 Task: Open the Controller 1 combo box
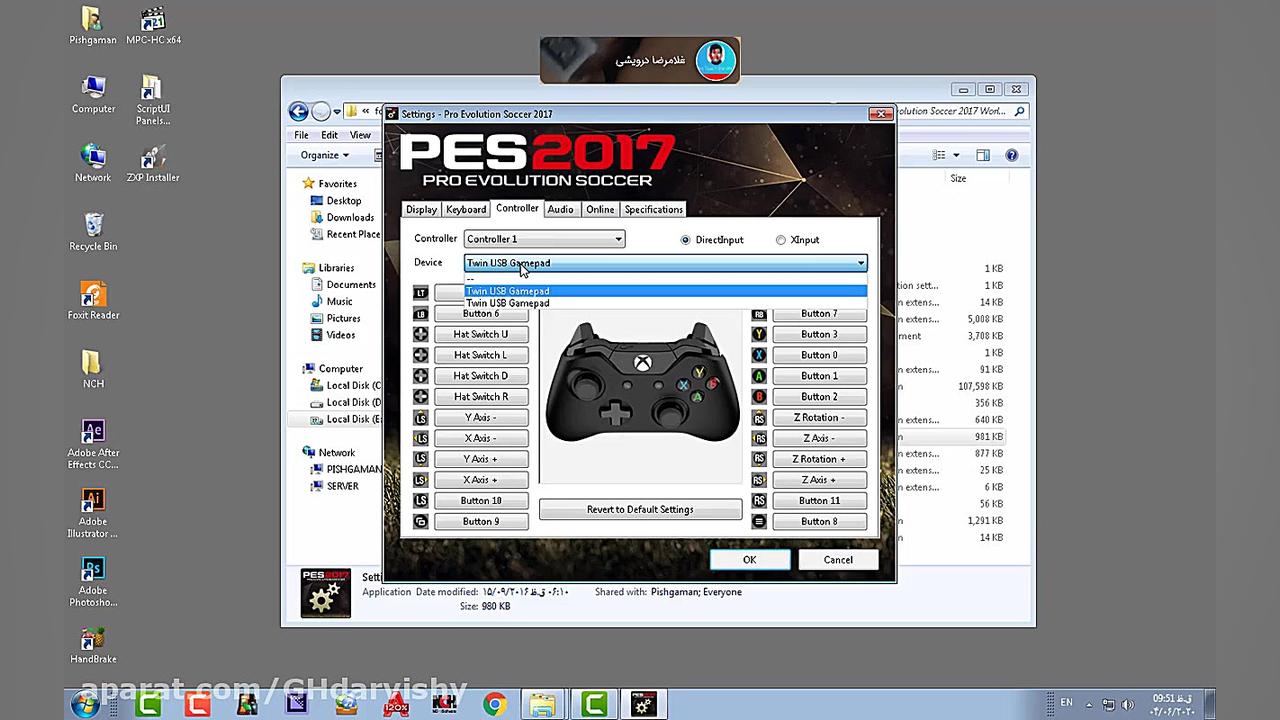[x=544, y=239]
